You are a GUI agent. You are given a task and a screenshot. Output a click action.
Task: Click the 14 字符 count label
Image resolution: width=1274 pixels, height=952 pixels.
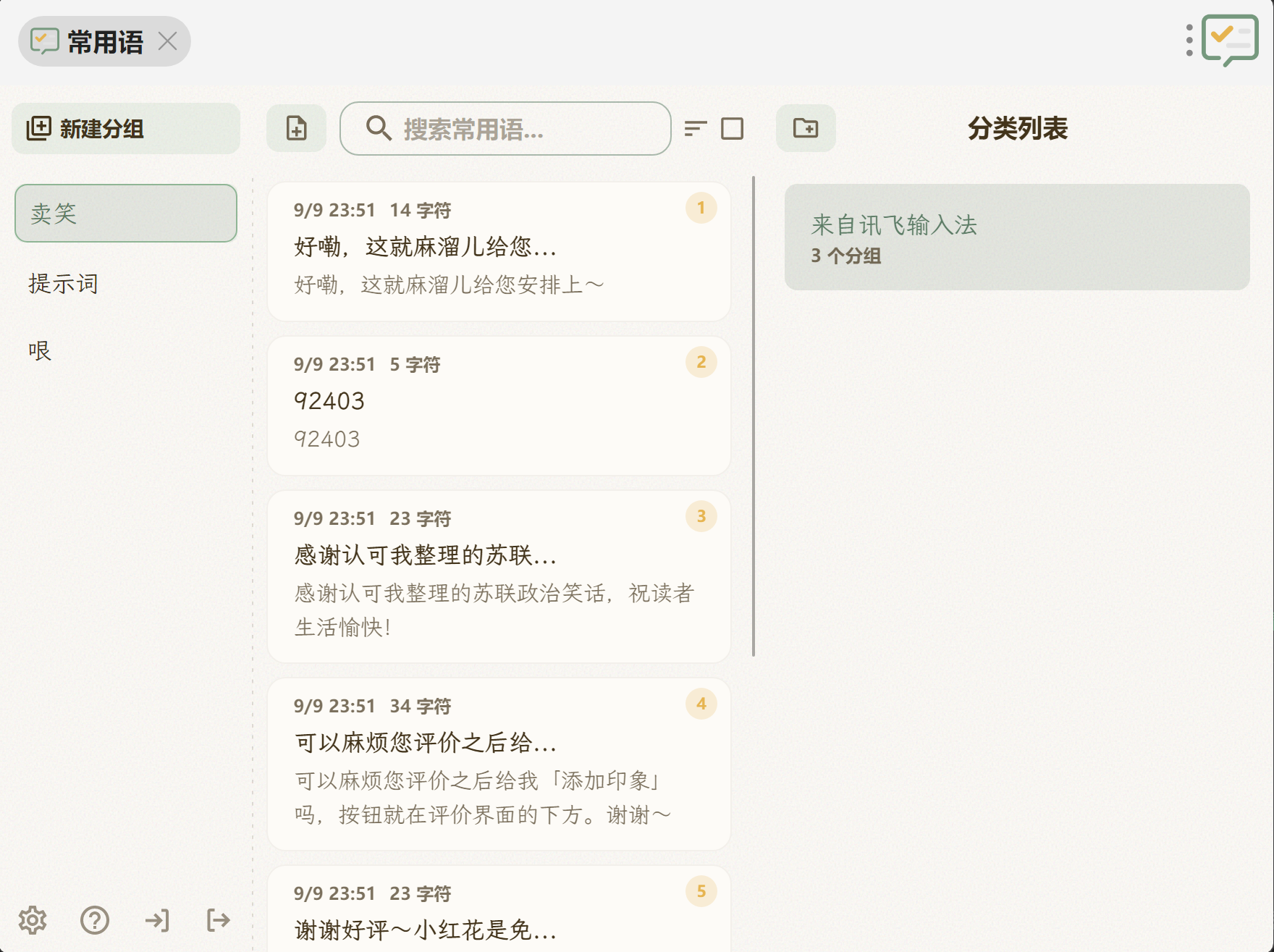pos(420,210)
